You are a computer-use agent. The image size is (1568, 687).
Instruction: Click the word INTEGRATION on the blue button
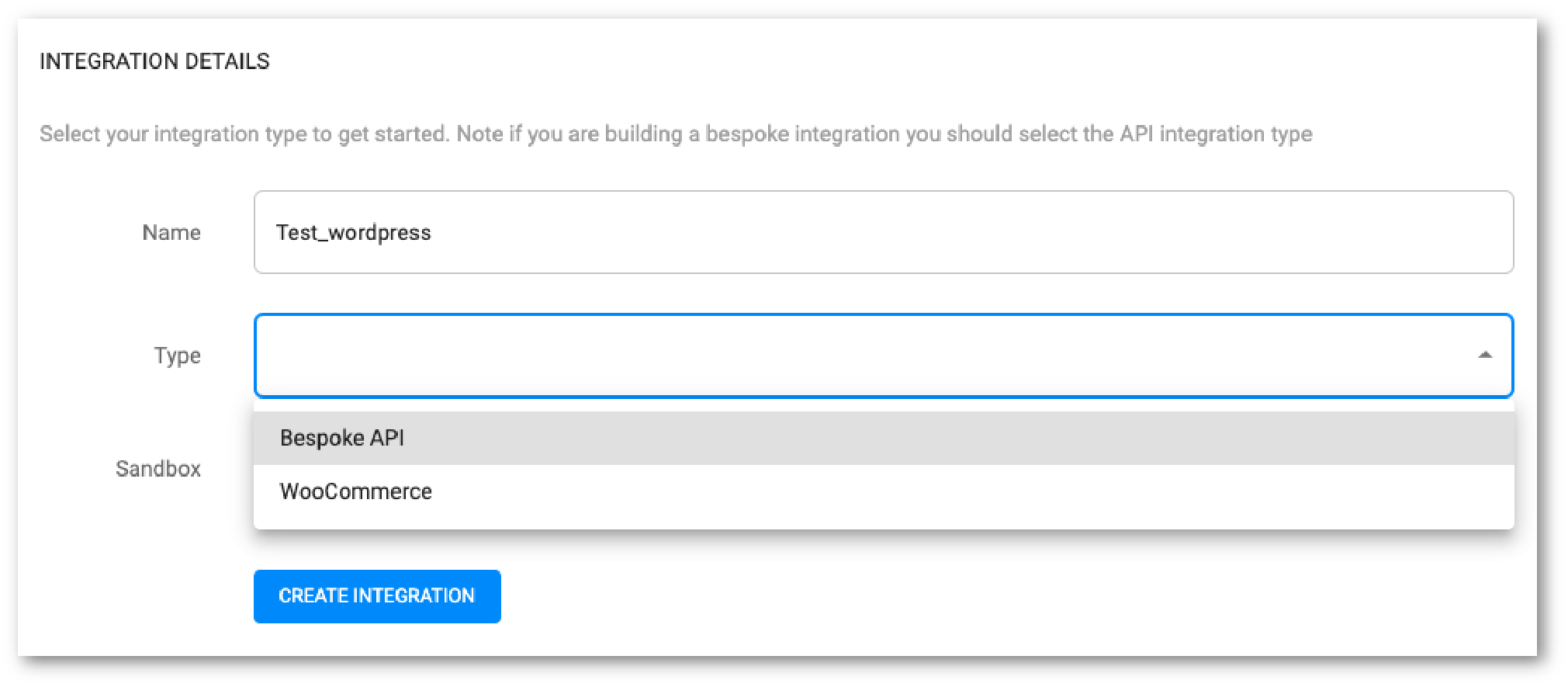414,595
